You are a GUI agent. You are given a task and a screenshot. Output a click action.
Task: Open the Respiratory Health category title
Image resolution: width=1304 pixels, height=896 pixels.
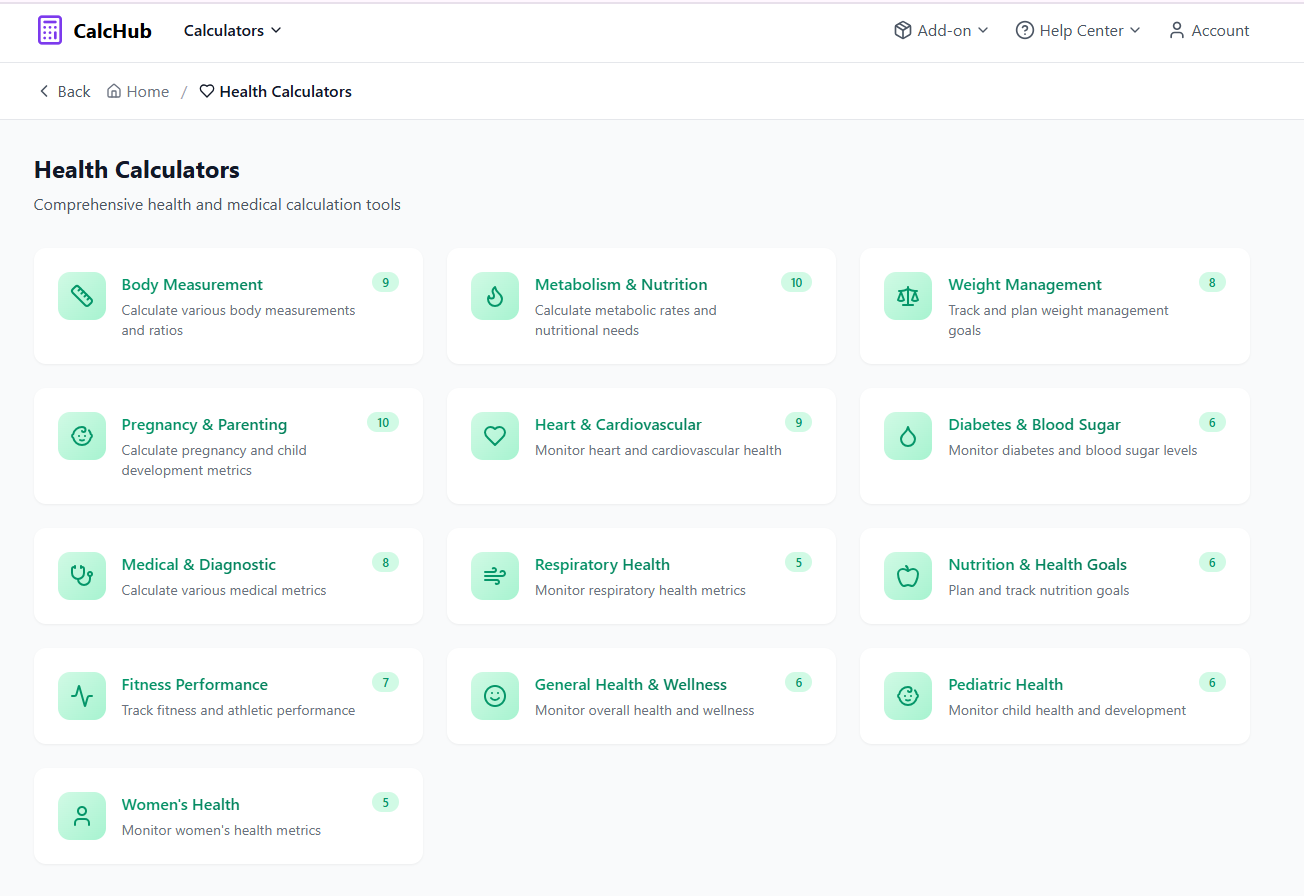point(602,565)
